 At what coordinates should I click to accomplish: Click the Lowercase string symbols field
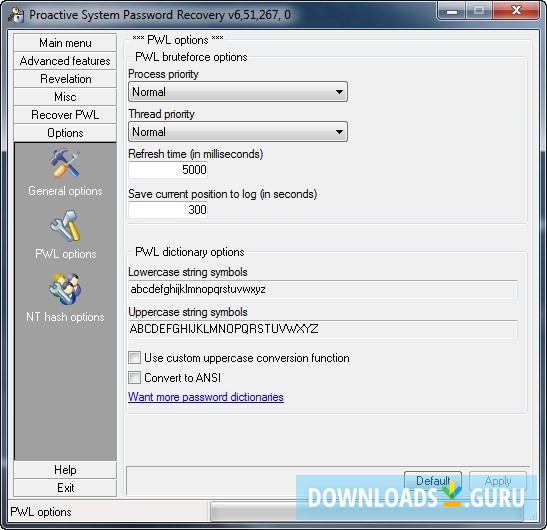(x=323, y=289)
